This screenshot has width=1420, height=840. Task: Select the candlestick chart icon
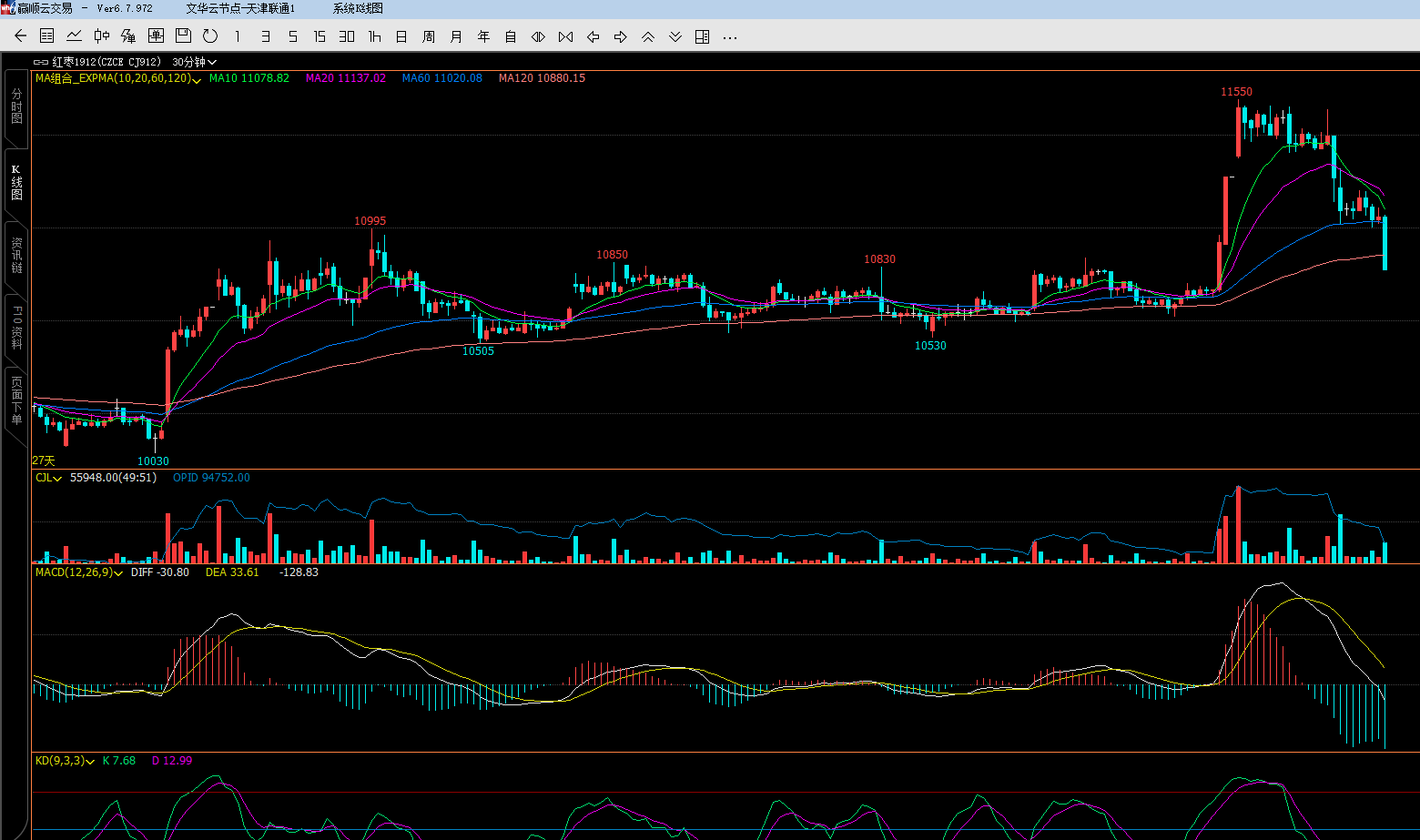(102, 36)
